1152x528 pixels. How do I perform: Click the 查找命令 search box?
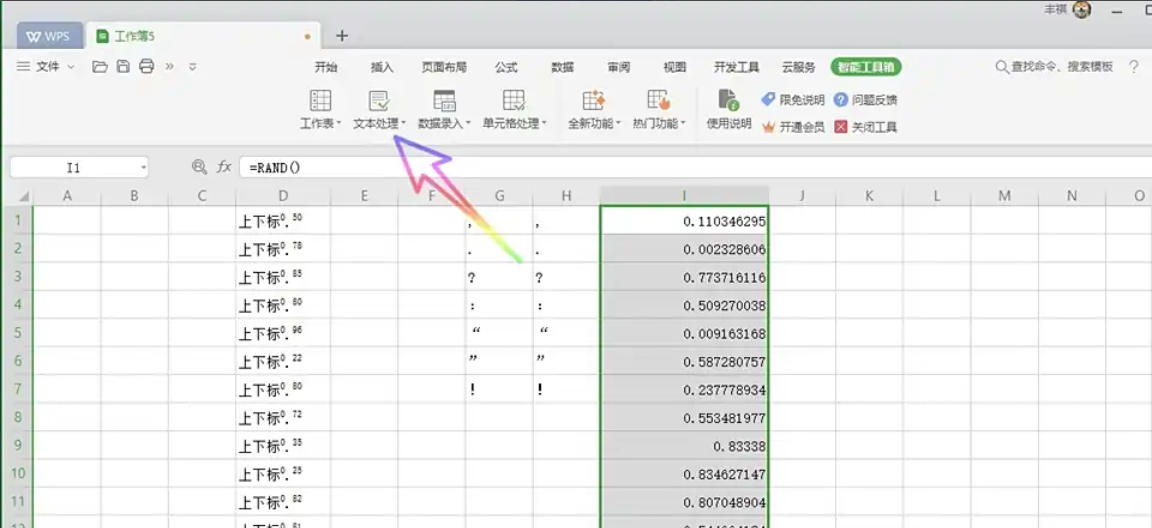click(x=1054, y=67)
